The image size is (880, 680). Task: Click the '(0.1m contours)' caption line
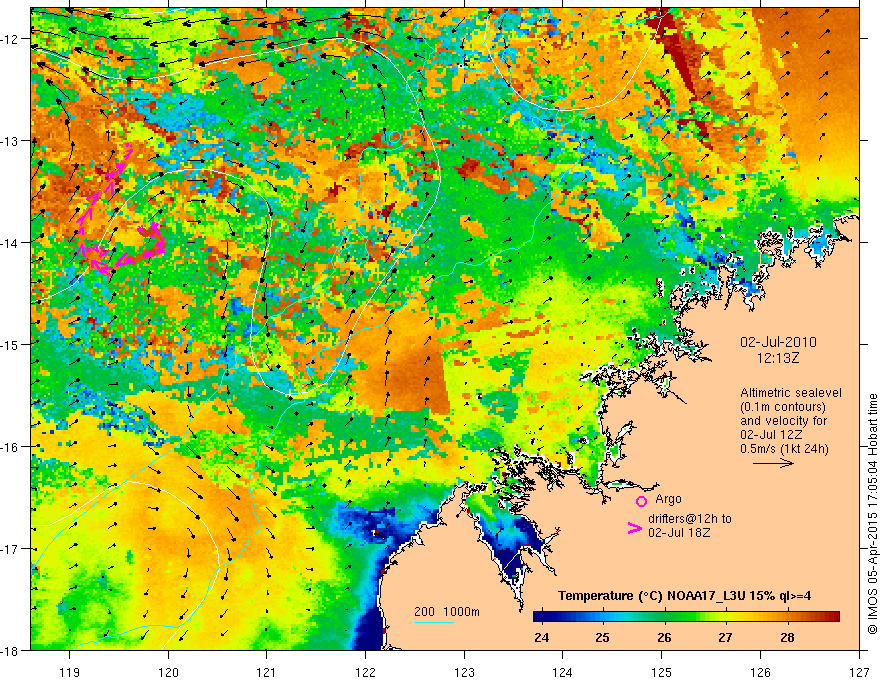click(783, 407)
